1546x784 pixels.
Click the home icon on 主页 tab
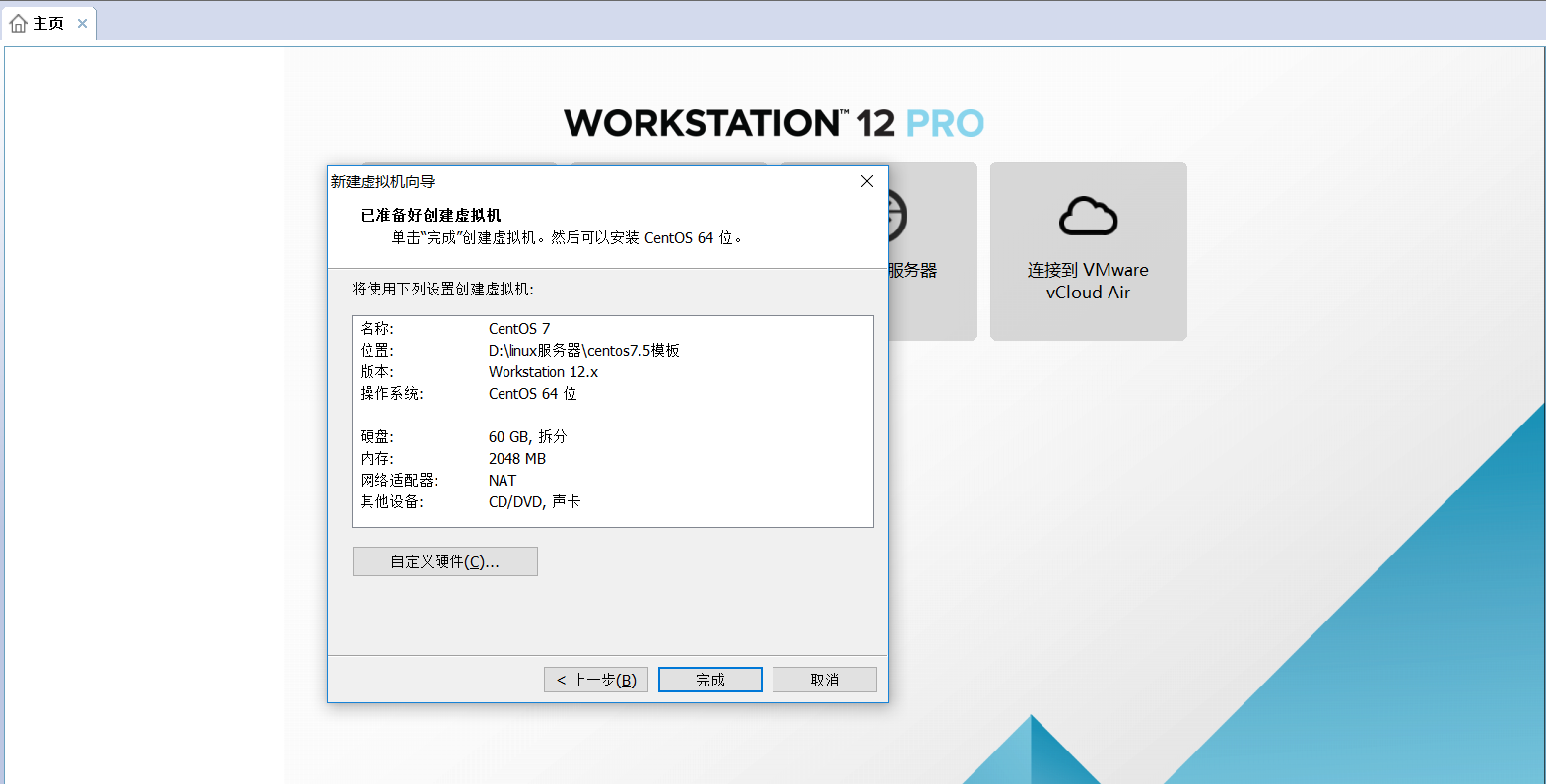(x=18, y=23)
